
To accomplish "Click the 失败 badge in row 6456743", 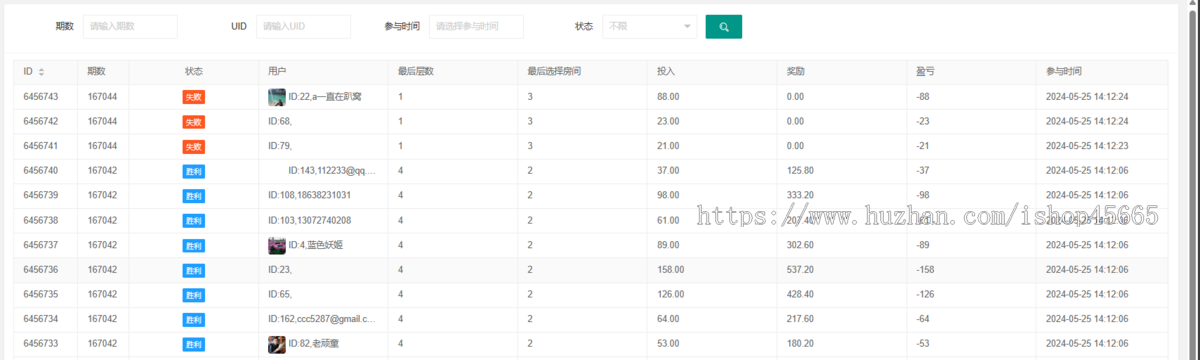I will point(193,97).
